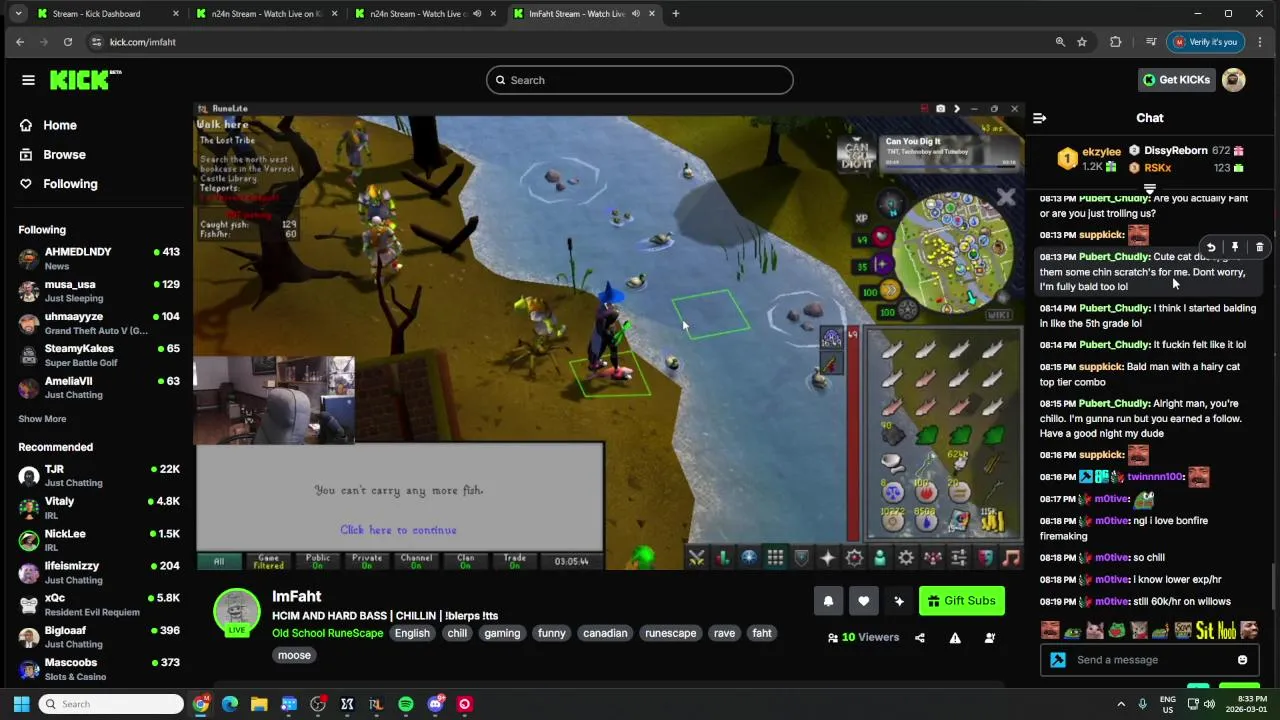Click the share icon next to Viewers

click(919, 638)
